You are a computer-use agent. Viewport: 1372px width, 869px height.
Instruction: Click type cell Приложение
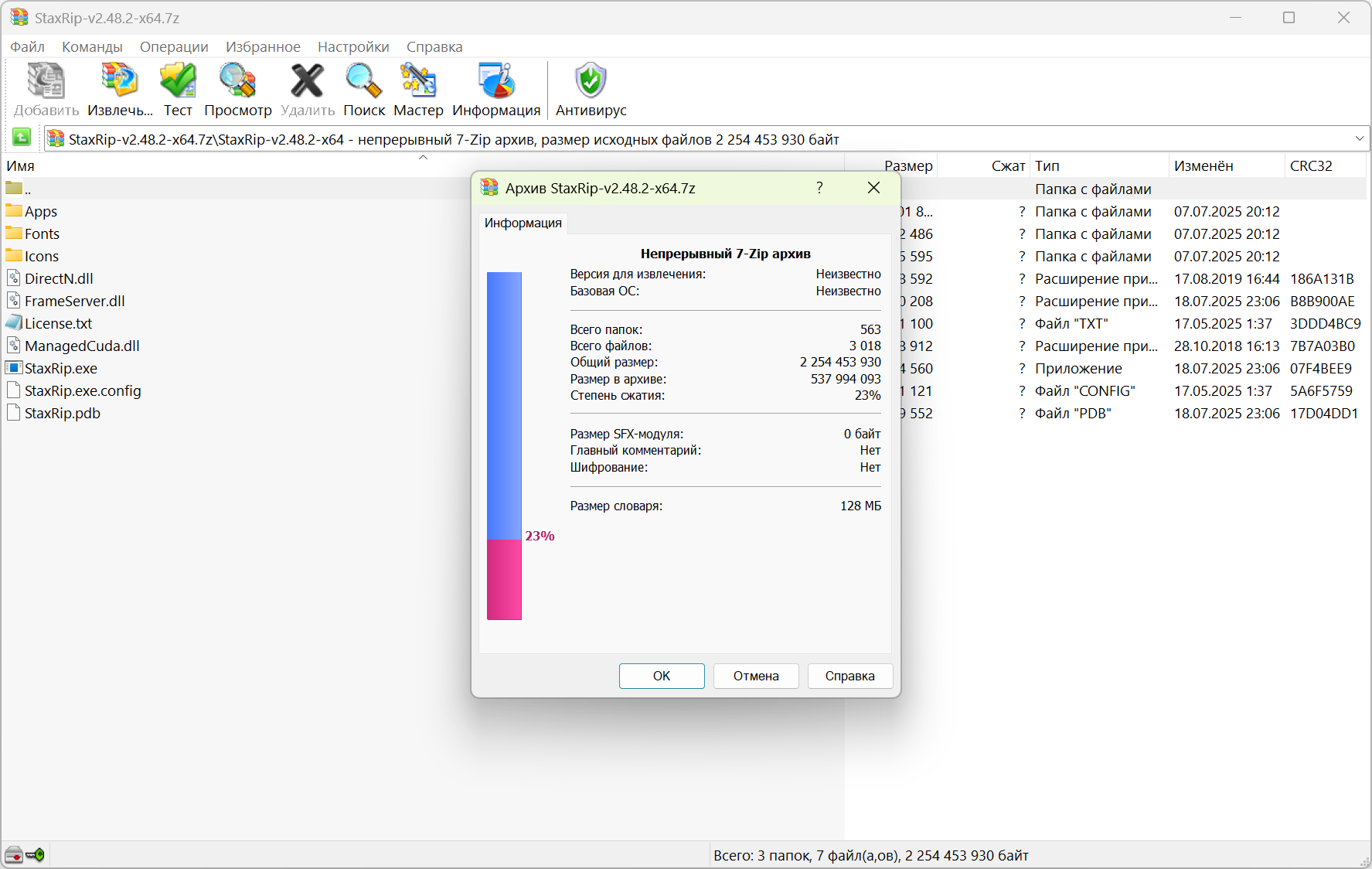pyautogui.click(x=1078, y=368)
